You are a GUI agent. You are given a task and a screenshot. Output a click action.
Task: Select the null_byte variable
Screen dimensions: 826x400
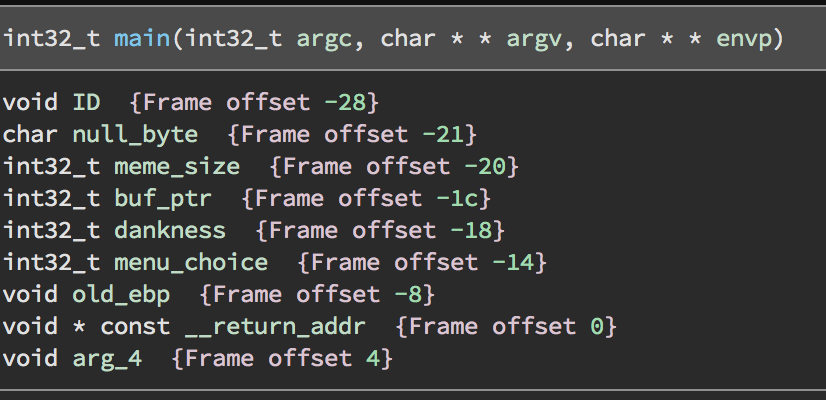pyautogui.click(x=135, y=135)
